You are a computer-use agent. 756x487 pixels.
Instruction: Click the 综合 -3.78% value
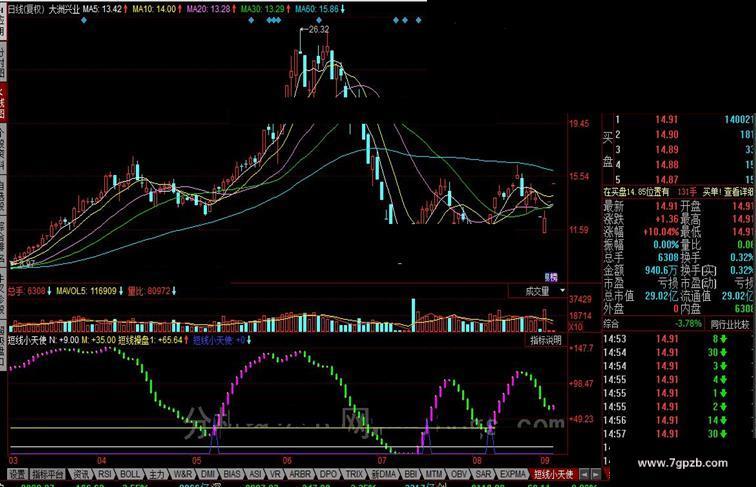(x=688, y=324)
